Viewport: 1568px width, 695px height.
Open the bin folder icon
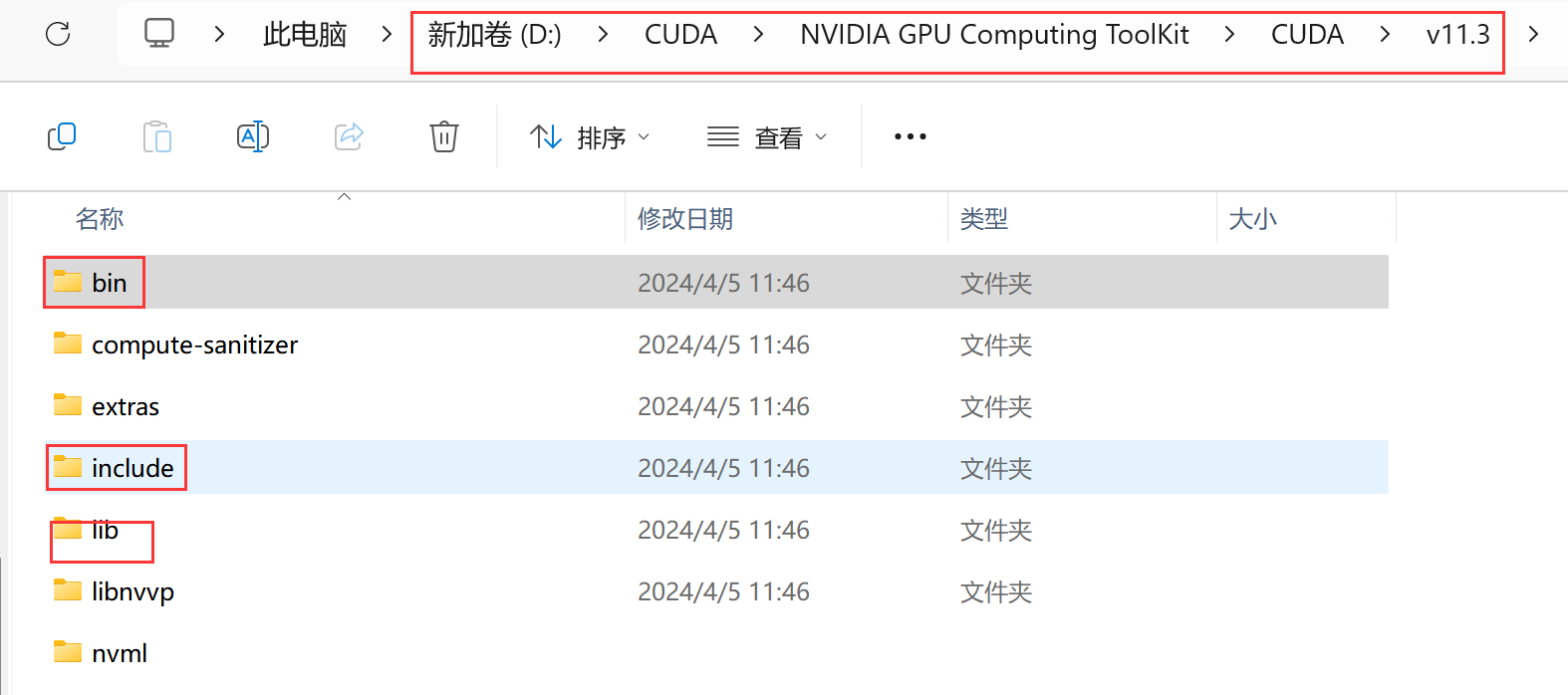[x=66, y=282]
